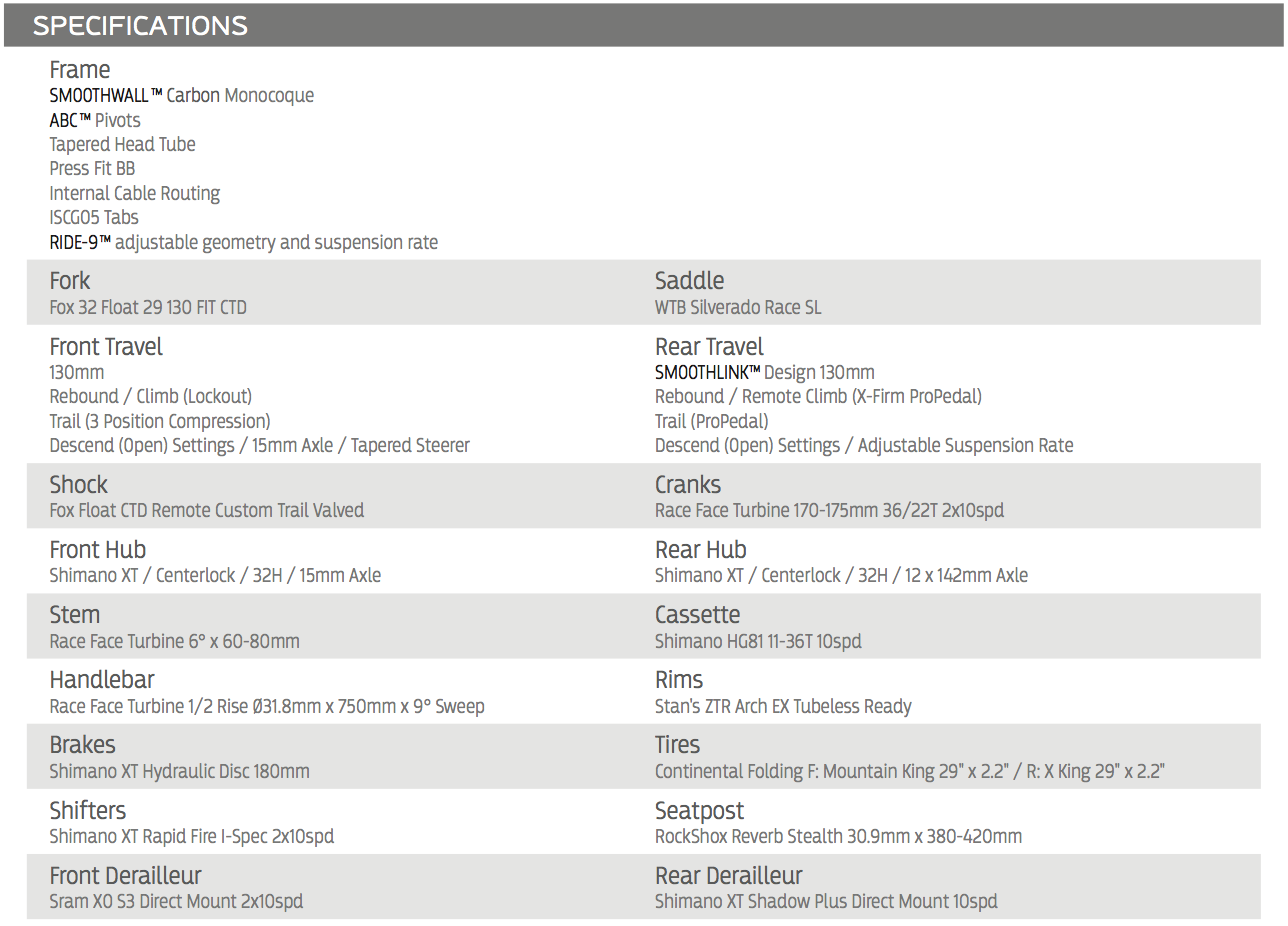Screen dimensions: 1288x926
Task: Select the Shimano XT Shadow Plus rear derailleur
Action: pos(826,902)
